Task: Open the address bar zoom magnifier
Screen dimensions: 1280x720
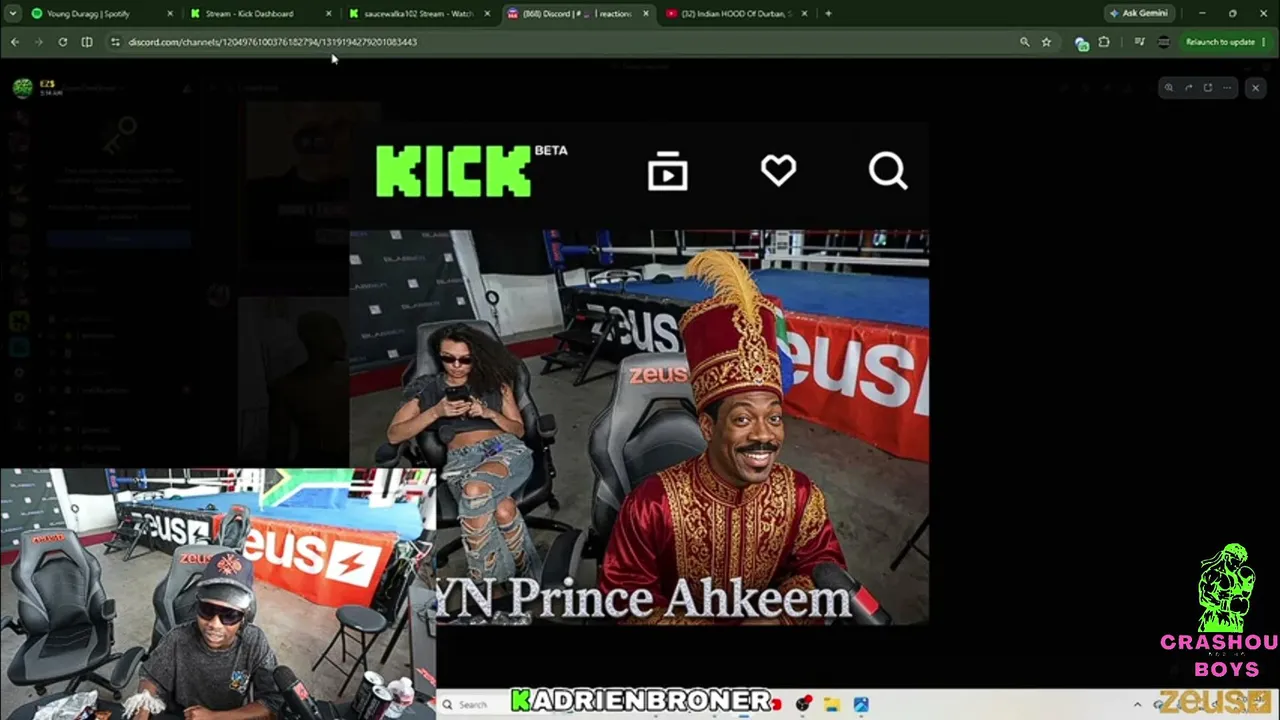Action: click(x=1024, y=42)
